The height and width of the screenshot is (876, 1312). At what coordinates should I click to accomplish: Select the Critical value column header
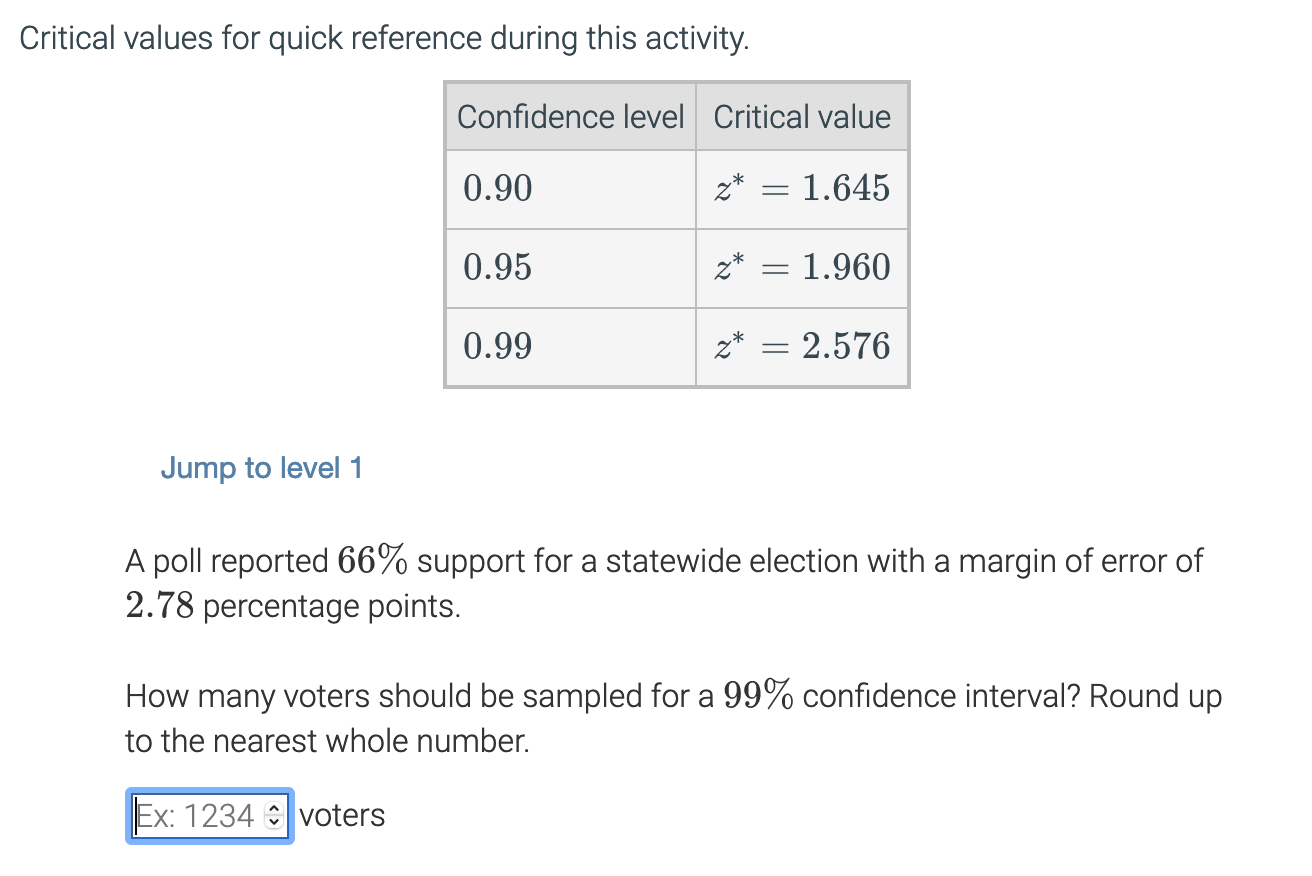(x=802, y=116)
